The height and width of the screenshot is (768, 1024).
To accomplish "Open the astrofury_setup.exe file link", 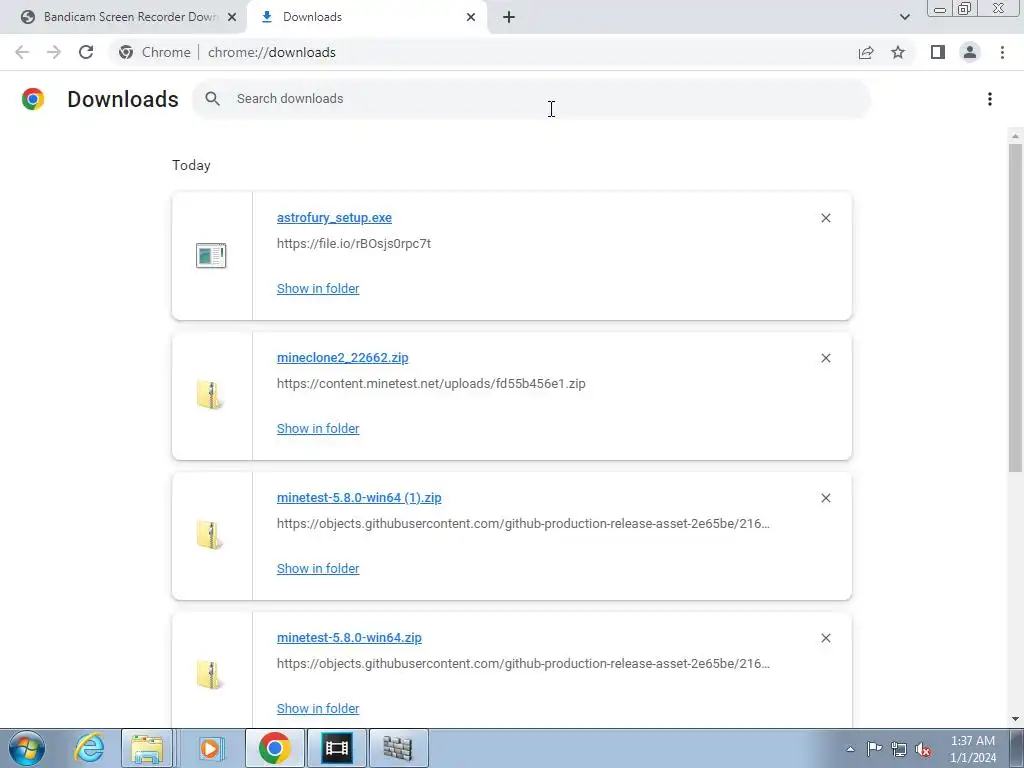I will point(334,217).
